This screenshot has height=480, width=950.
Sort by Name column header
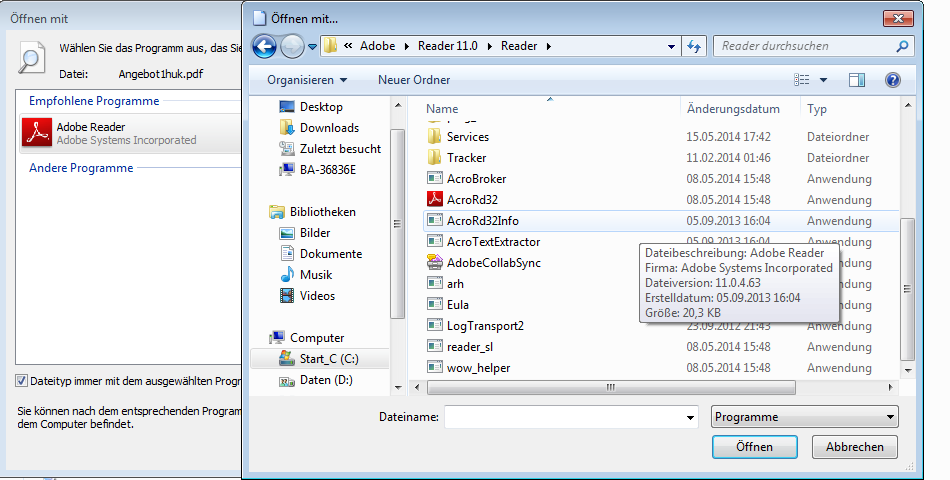442,109
